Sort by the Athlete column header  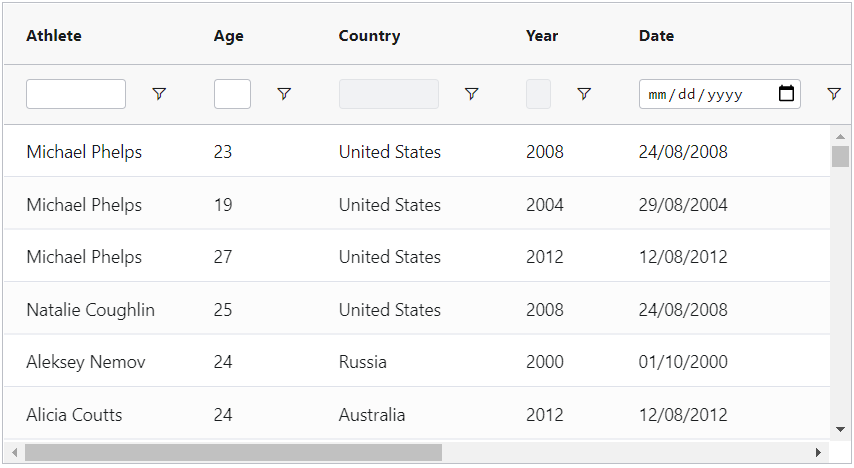pyautogui.click(x=54, y=36)
